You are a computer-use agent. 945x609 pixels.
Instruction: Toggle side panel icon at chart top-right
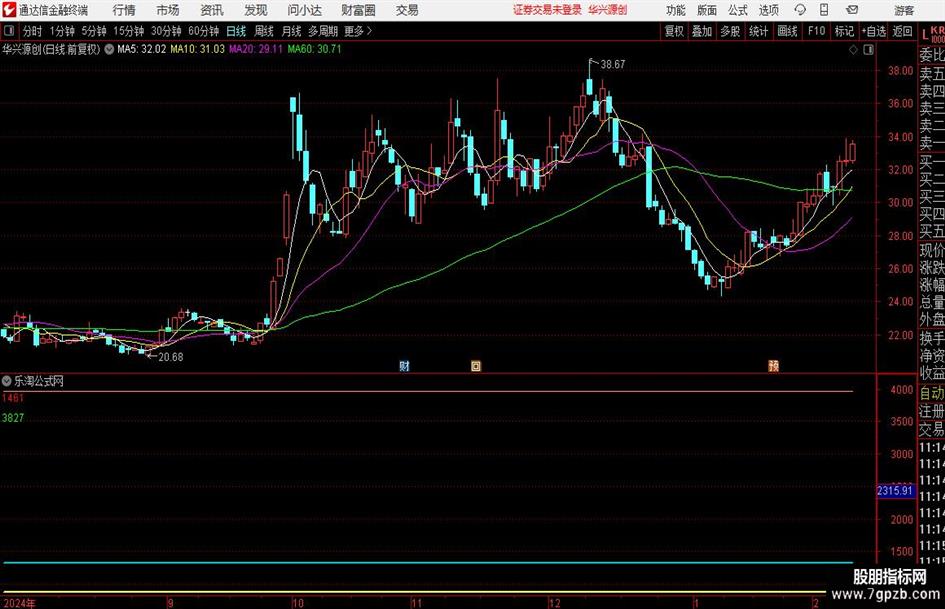click(x=868, y=50)
